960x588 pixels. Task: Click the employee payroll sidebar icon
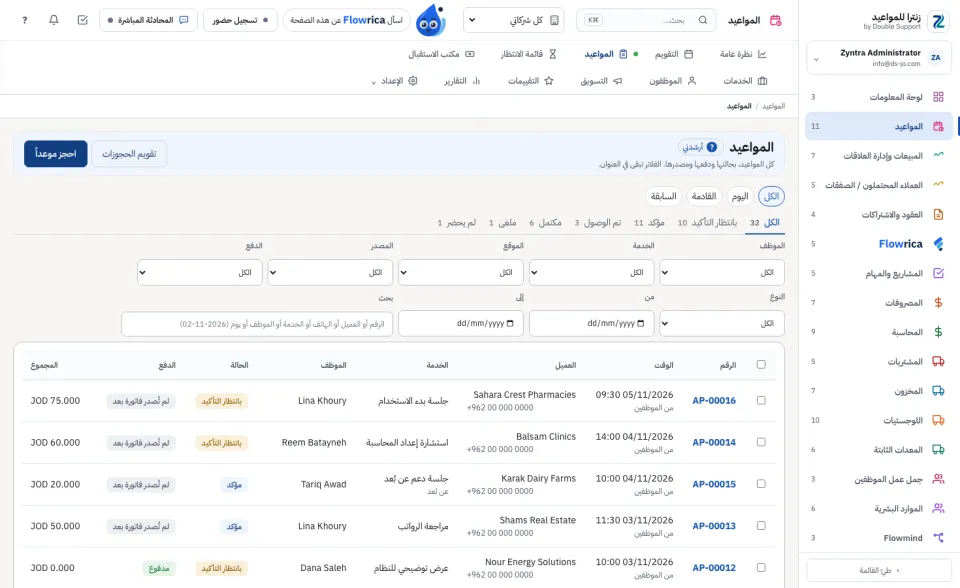[938, 479]
